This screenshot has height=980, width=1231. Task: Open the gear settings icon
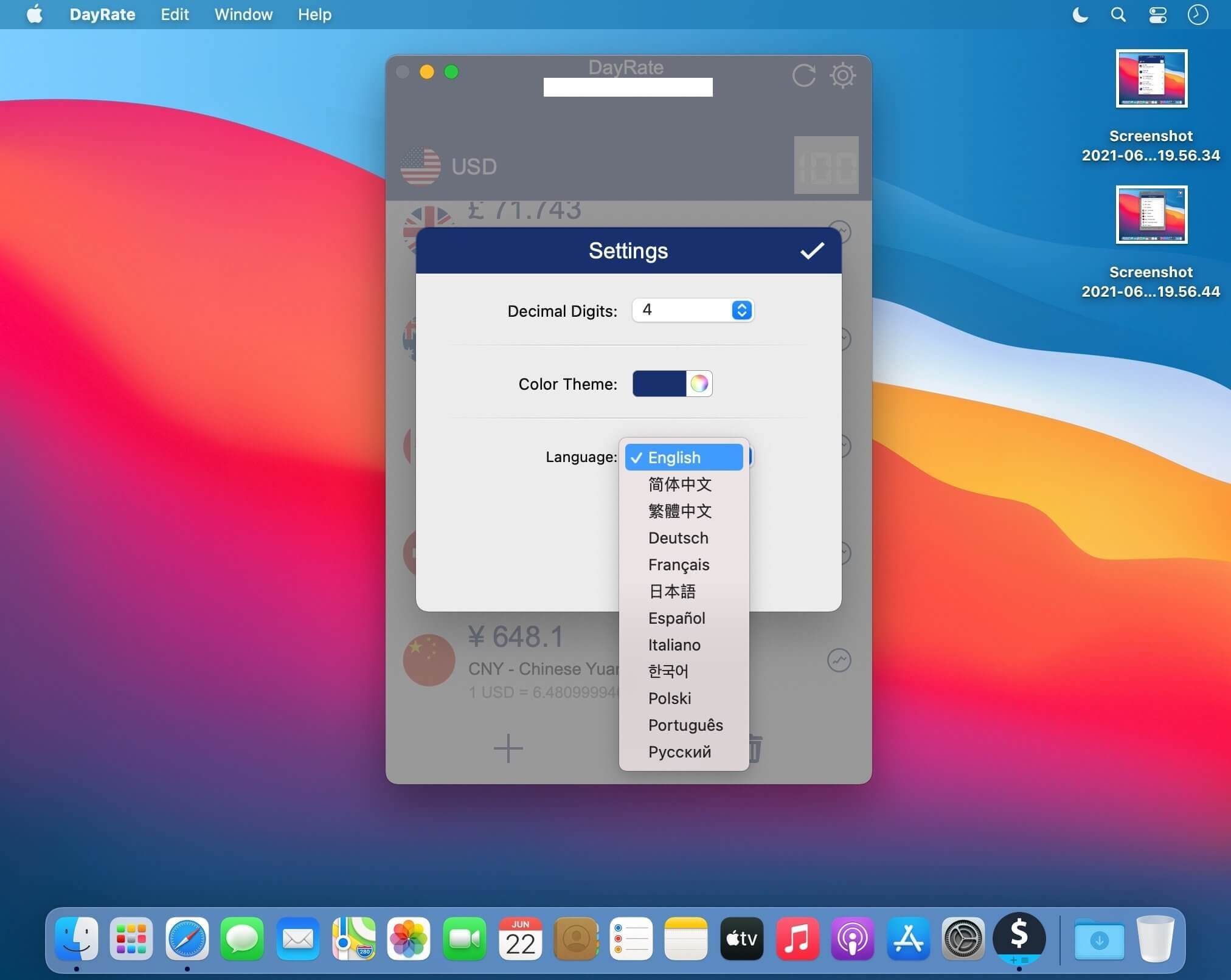click(842, 75)
